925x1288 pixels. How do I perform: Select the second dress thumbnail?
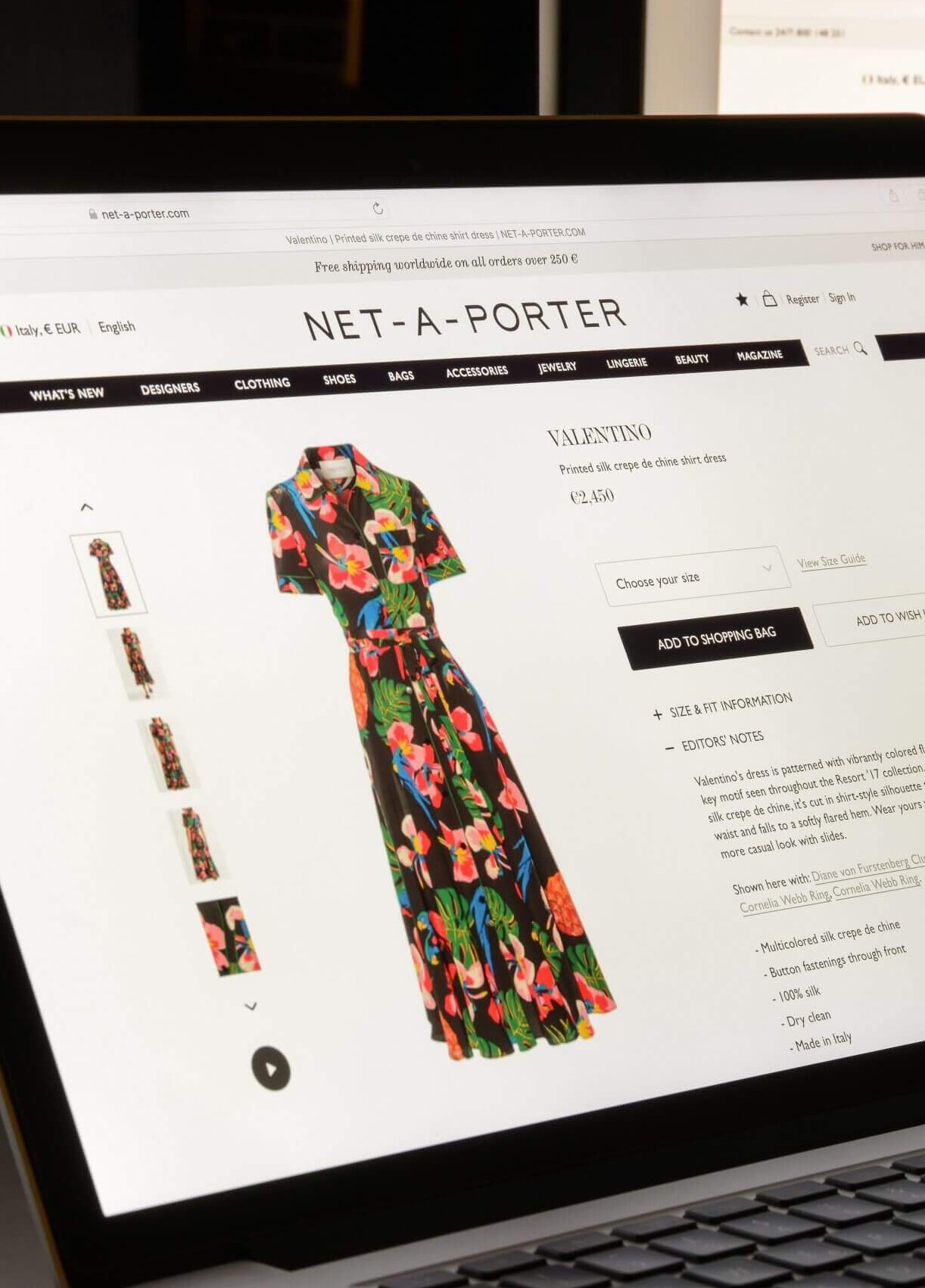click(x=138, y=662)
